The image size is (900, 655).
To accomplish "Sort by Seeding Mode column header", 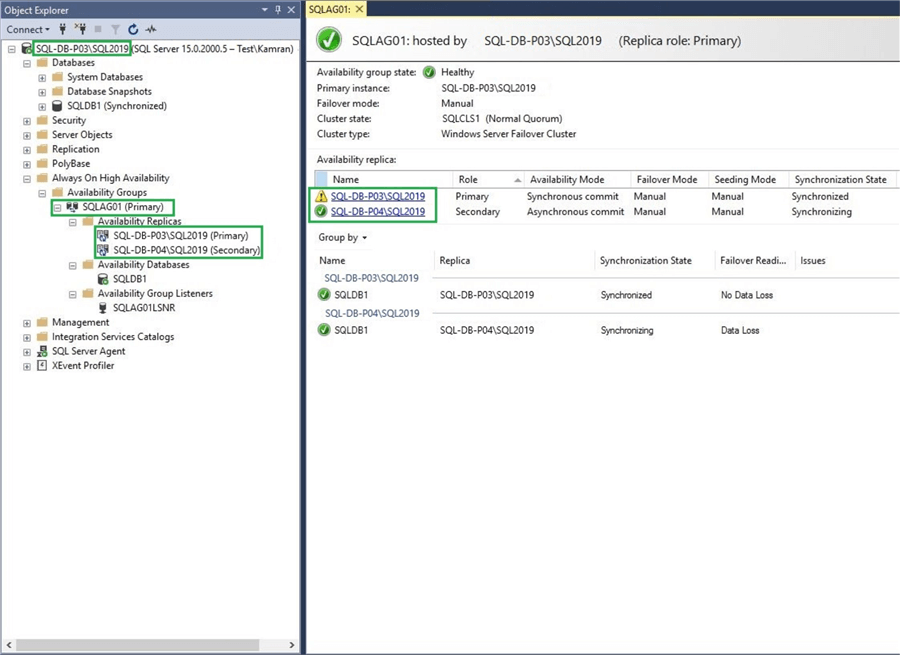I will pos(748,180).
